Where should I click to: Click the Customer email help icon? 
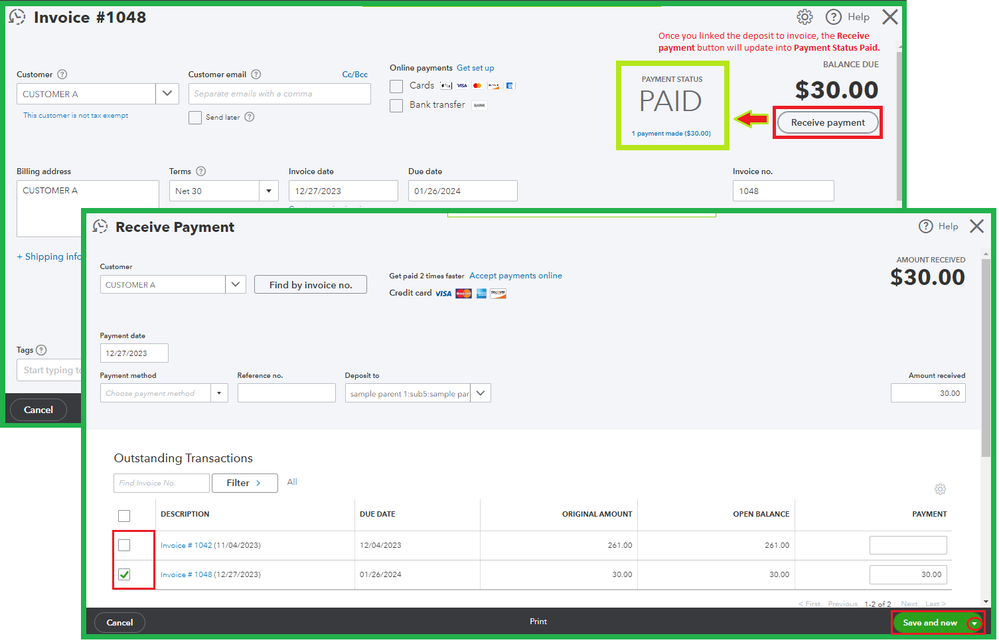click(x=256, y=75)
